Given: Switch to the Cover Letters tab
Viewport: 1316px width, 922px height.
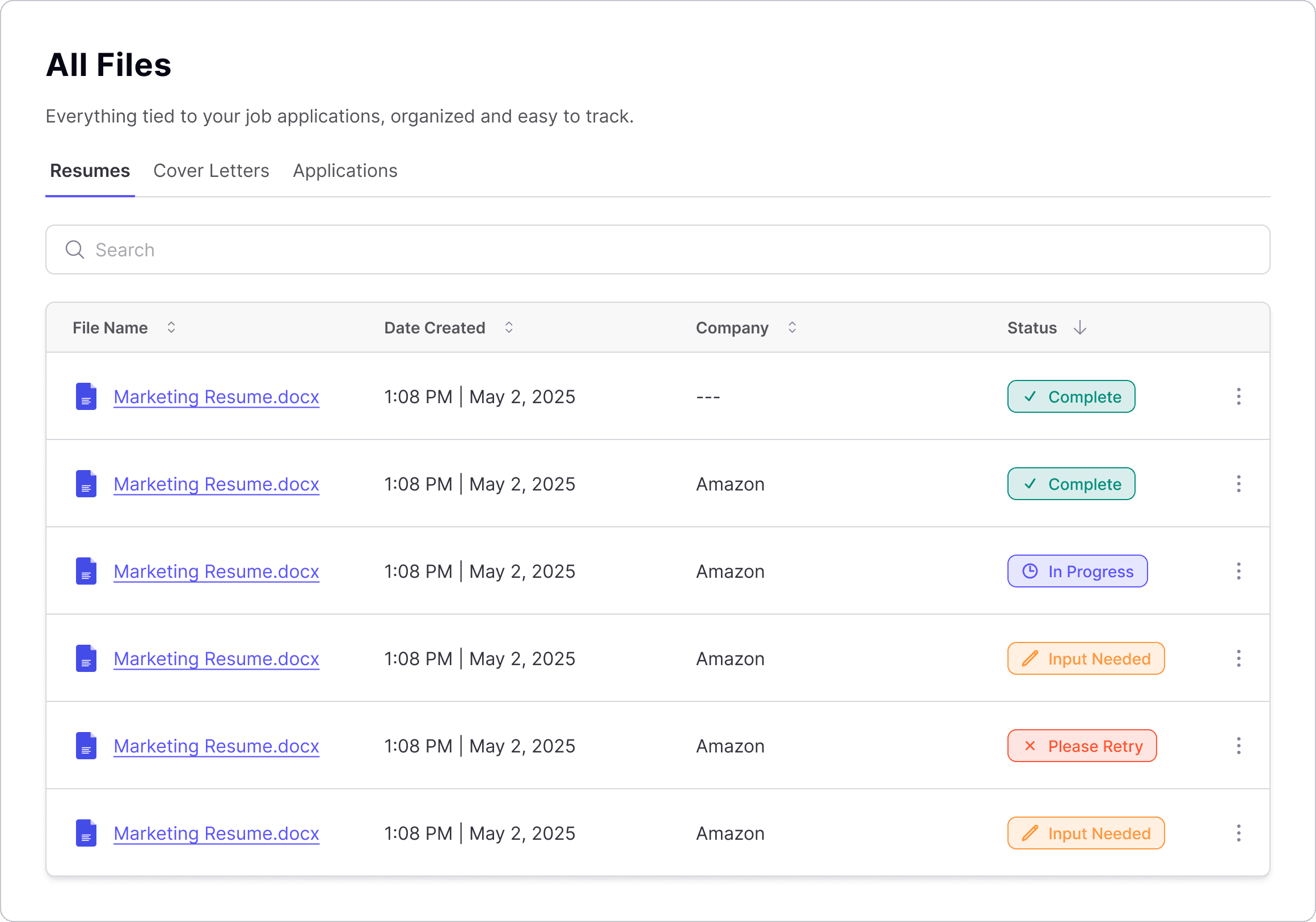Looking at the screenshot, I should tap(211, 170).
